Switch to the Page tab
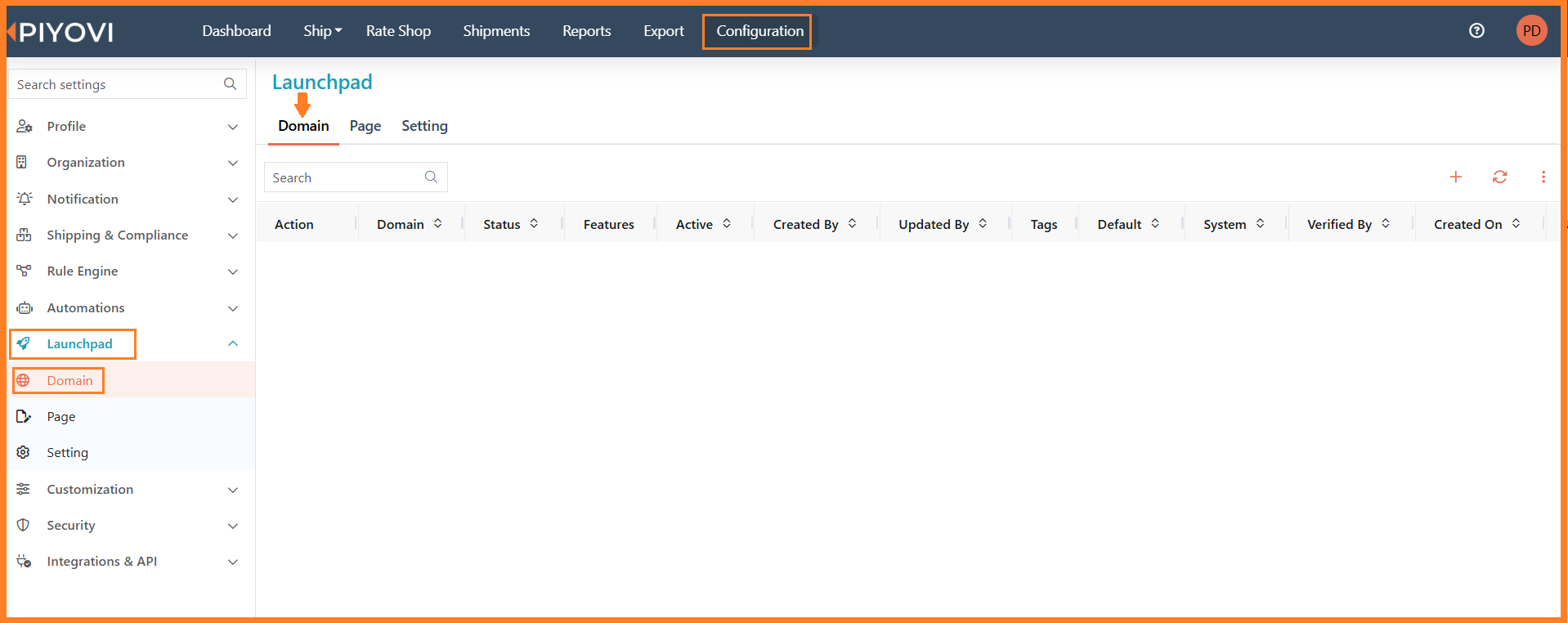Screen dimensions: 1568x623 coord(365,126)
